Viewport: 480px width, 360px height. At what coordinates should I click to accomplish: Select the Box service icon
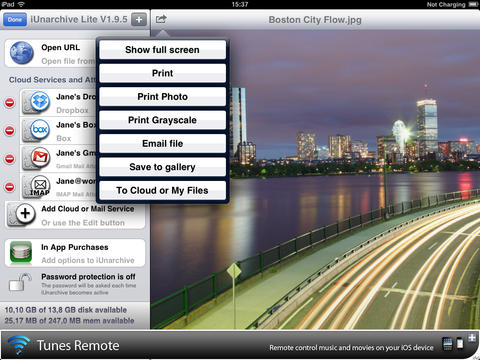[40, 129]
